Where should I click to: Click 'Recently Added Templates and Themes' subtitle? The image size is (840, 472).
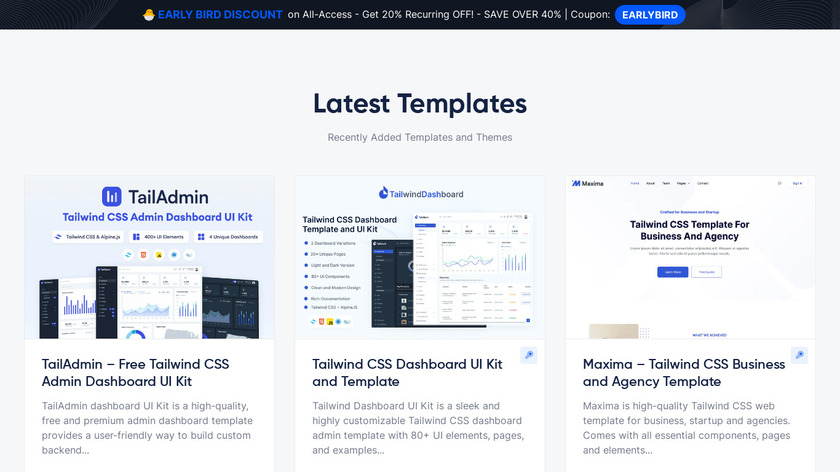coord(420,138)
